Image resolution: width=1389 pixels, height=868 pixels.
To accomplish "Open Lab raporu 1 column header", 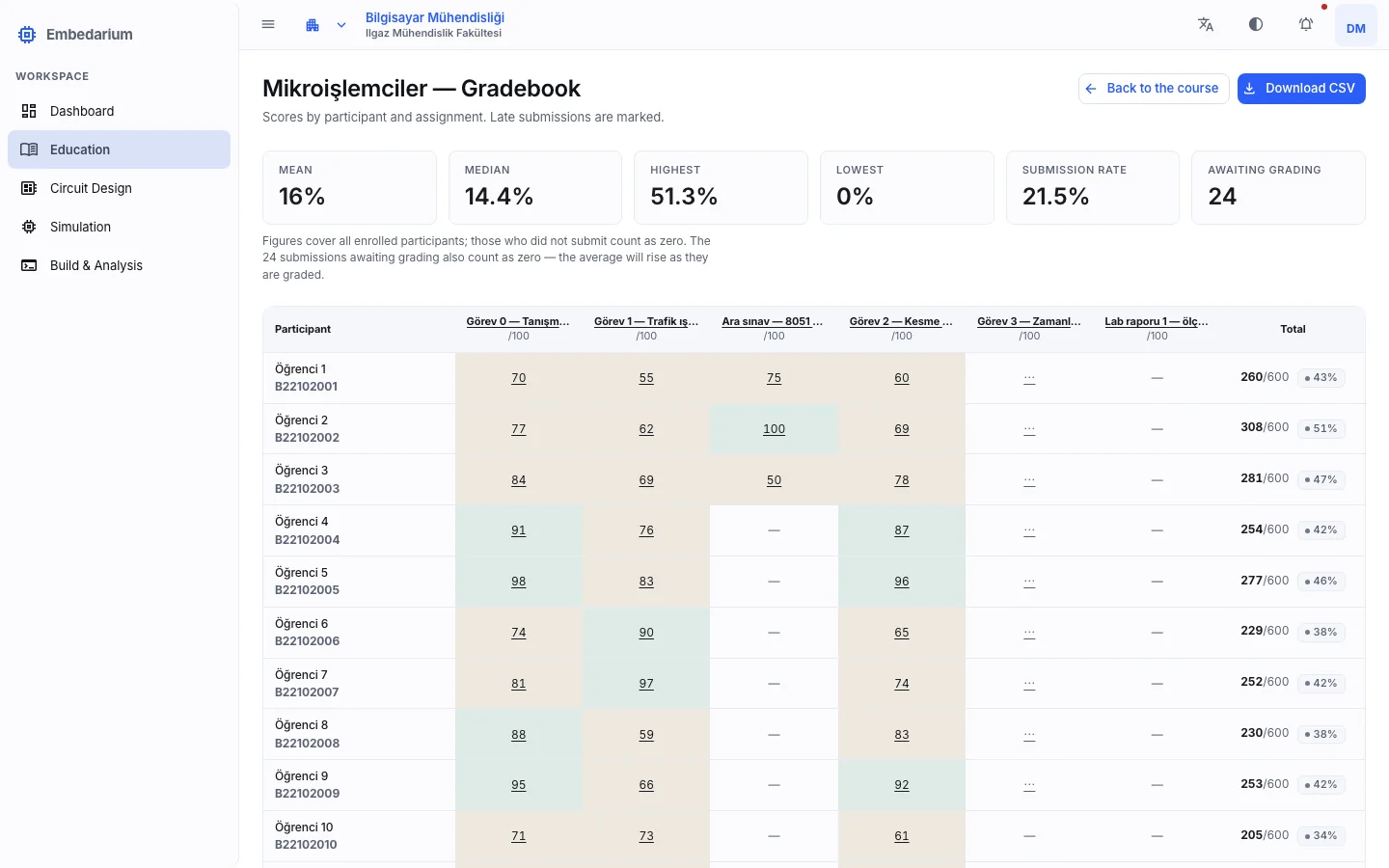I will [1157, 321].
